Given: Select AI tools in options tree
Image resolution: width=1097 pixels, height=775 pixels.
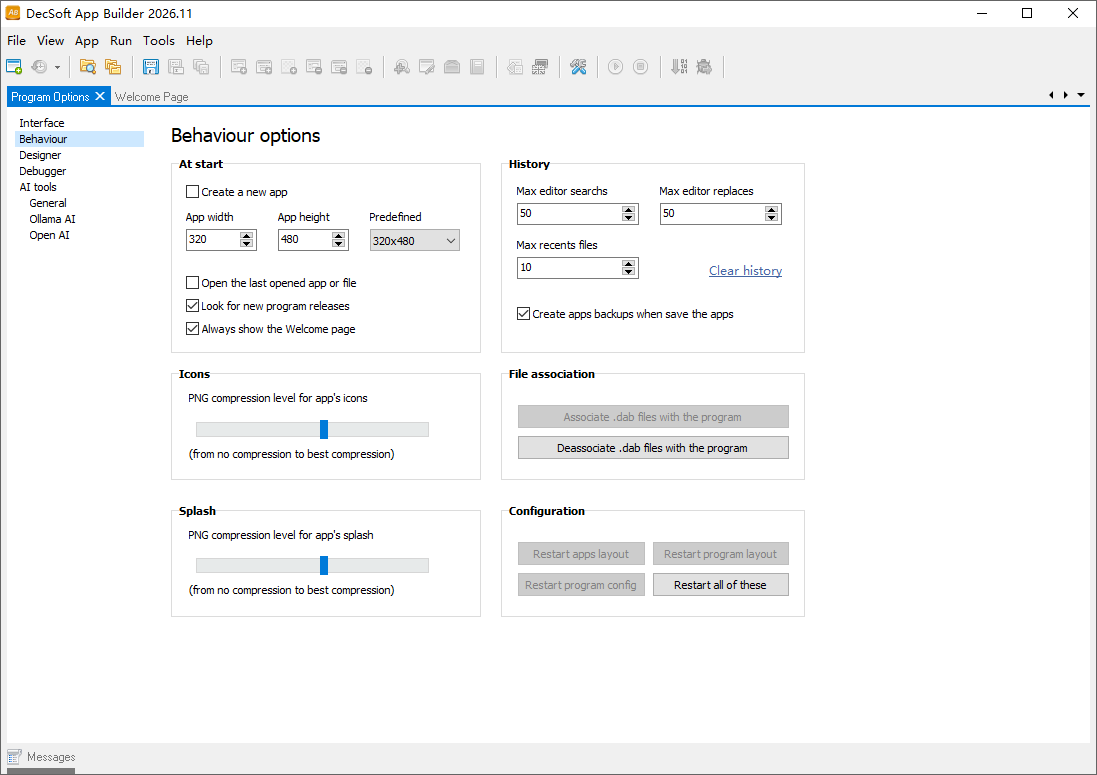Looking at the screenshot, I should (38, 187).
